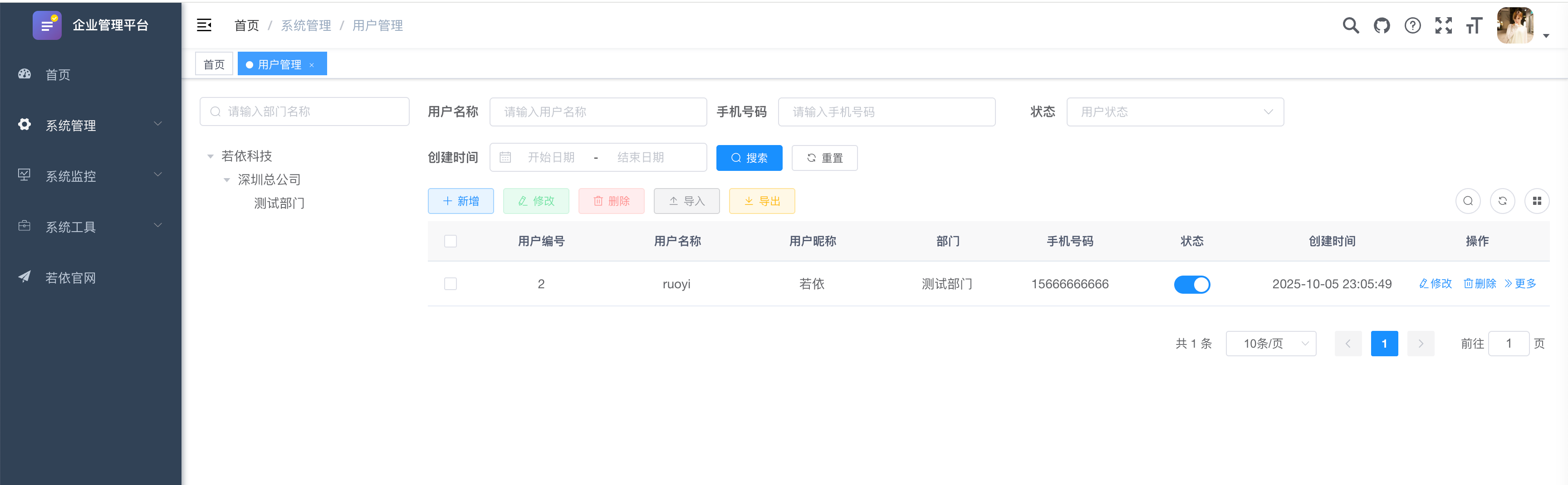Collapse the sidebar with the hamburger icon

click(x=204, y=25)
